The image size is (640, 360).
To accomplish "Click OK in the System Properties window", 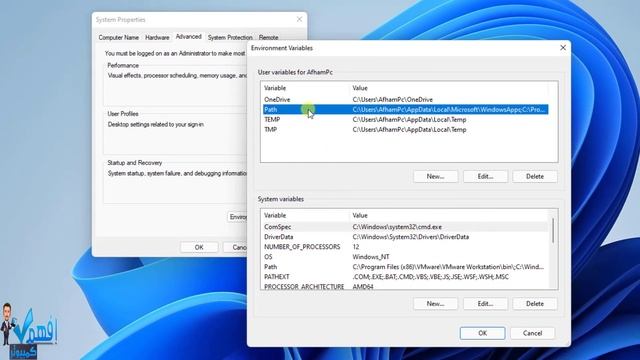I will point(199,247).
